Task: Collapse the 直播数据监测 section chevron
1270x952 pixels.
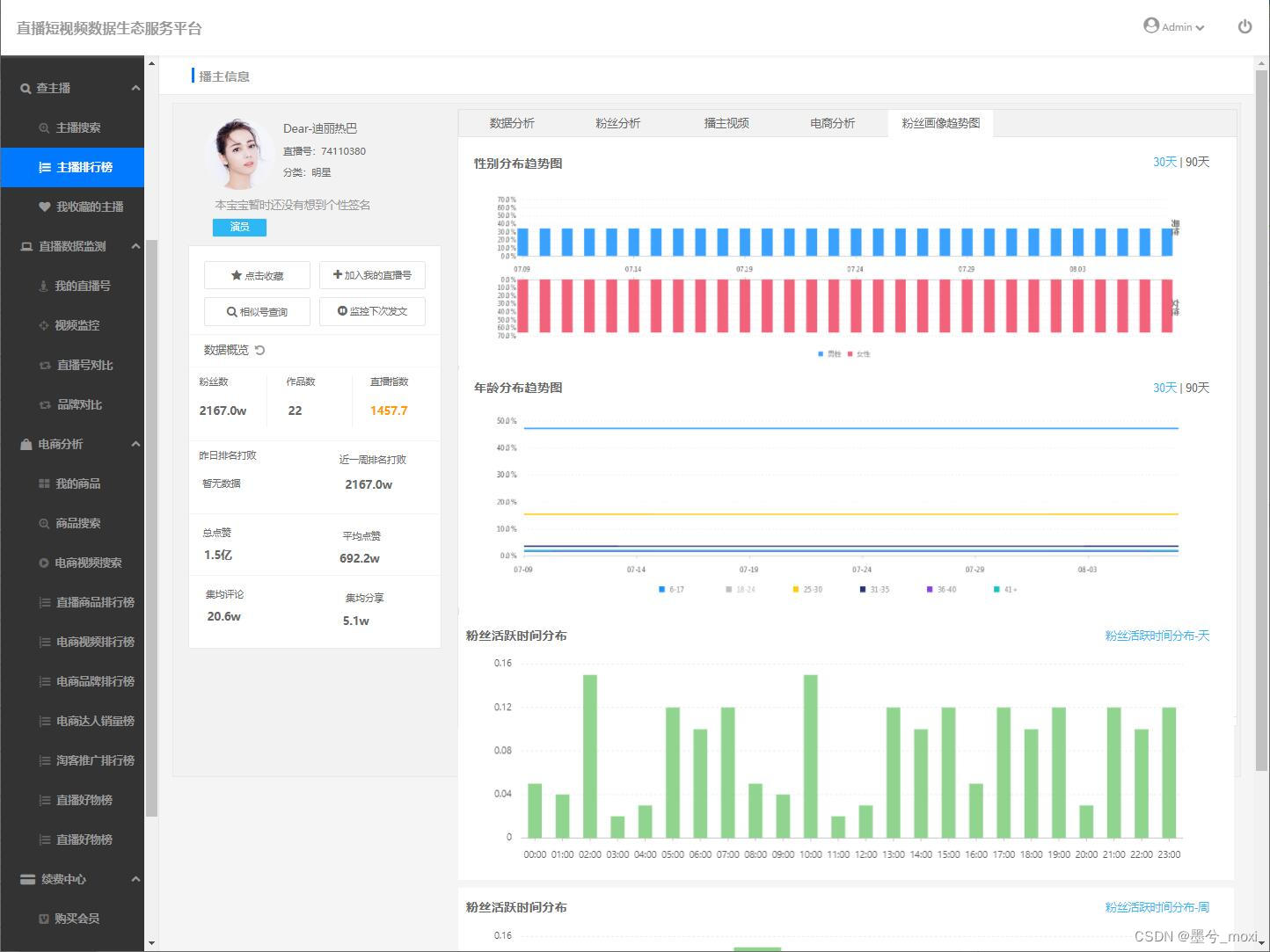Action: (135, 246)
